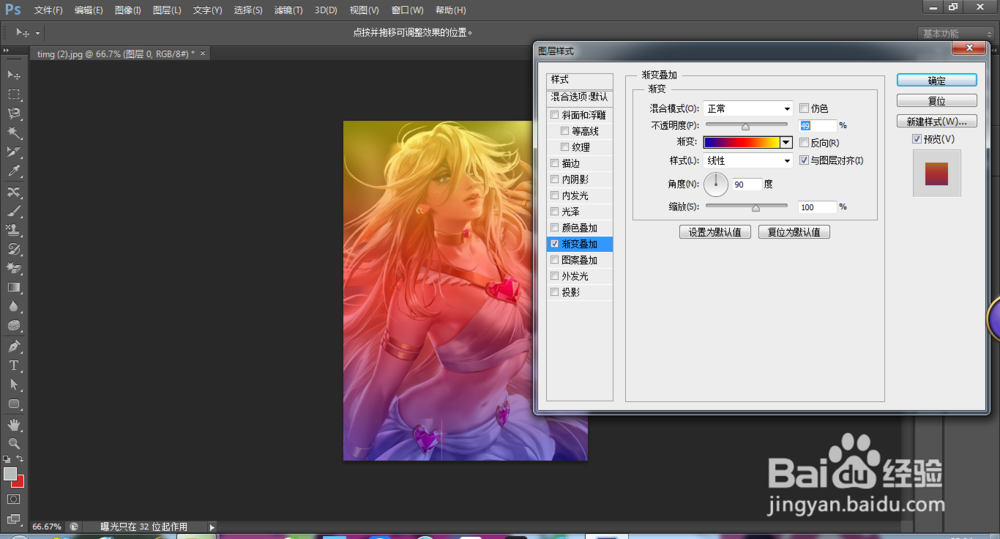The image size is (1000, 539).
Task: Open the gradient picker arrow
Action: pyautogui.click(x=786, y=143)
